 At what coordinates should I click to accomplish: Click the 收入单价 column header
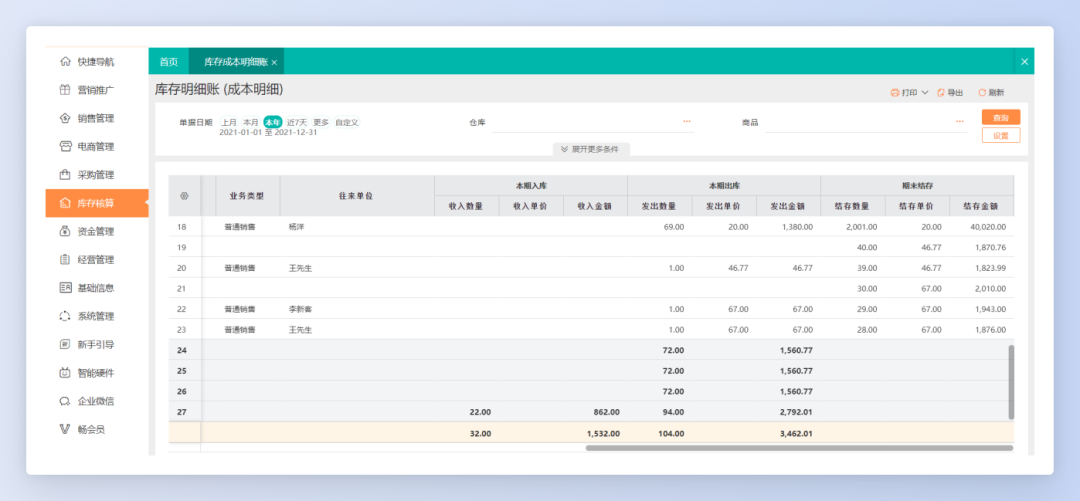531,206
